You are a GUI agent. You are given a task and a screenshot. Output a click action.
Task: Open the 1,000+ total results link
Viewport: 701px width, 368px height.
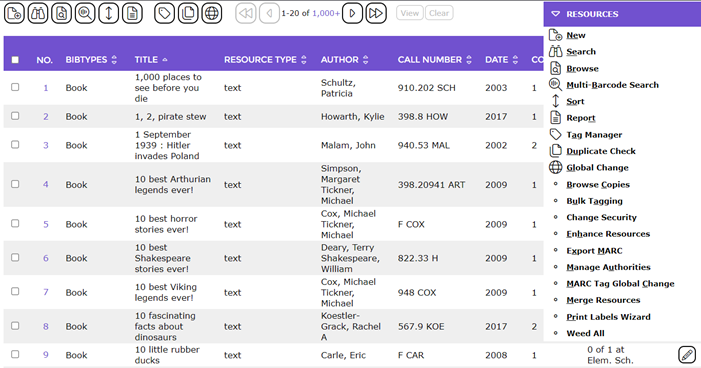326,13
